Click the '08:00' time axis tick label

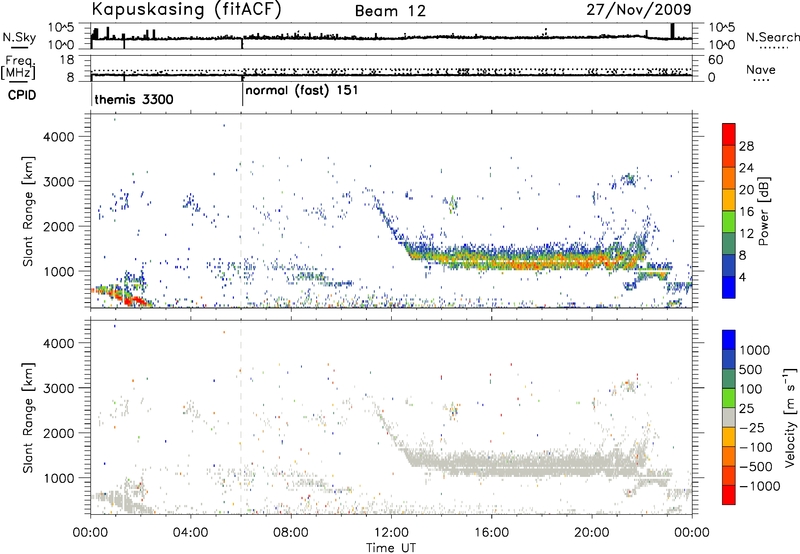(291, 533)
